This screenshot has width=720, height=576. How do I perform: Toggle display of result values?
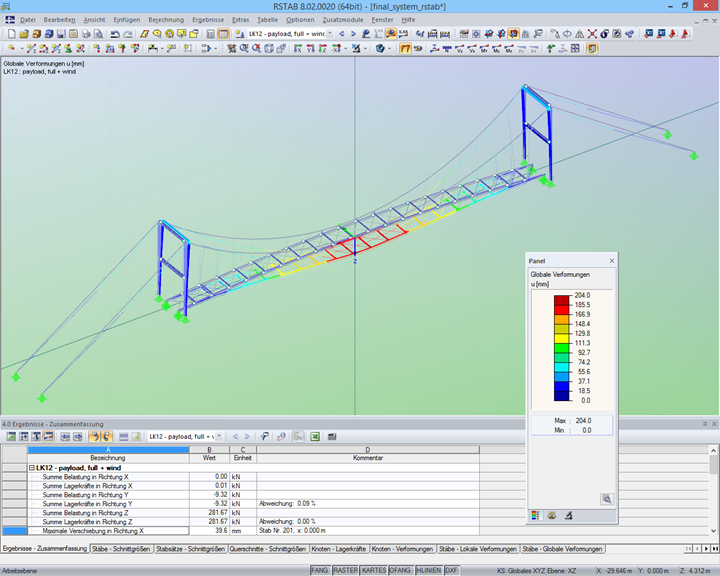click(x=403, y=34)
